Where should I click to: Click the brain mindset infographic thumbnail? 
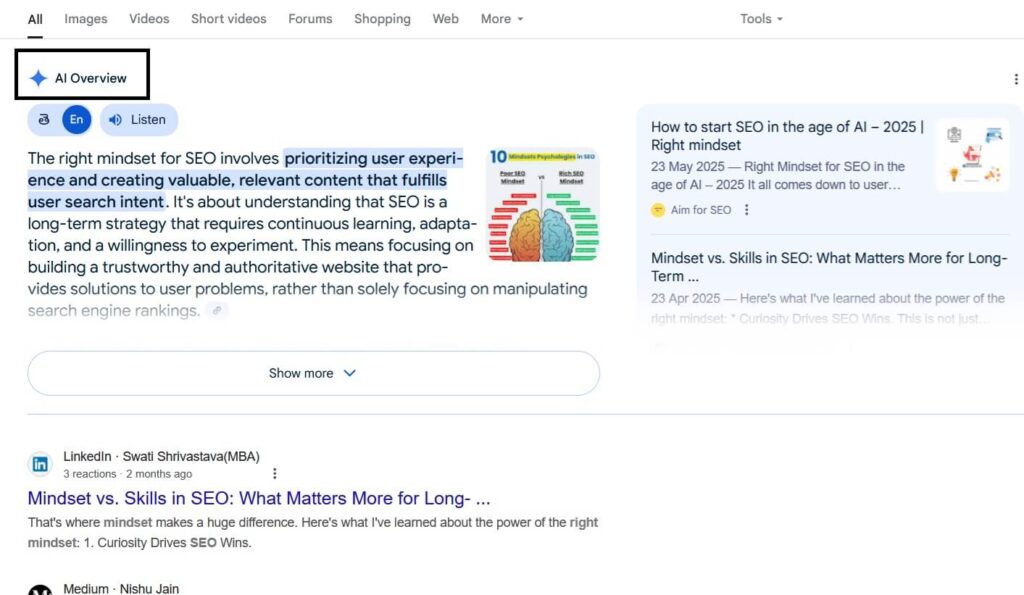point(542,204)
